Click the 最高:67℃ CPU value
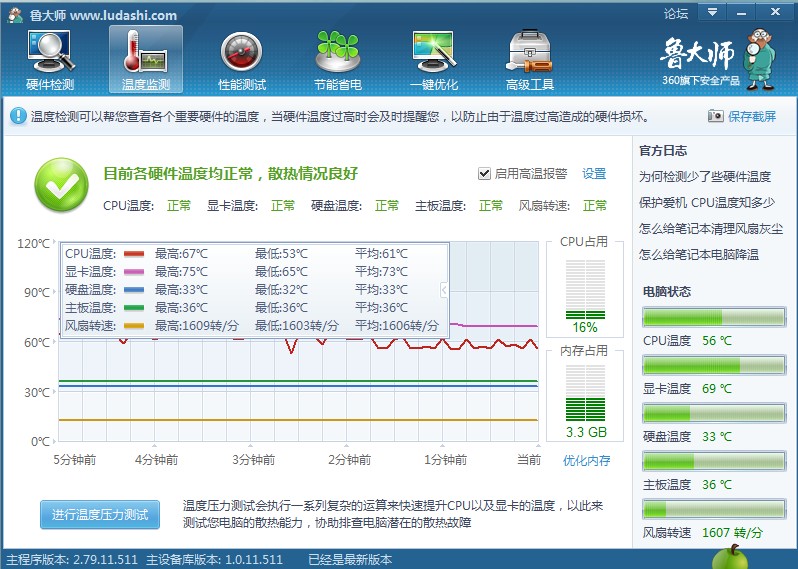Image resolution: width=798 pixels, height=569 pixels. coord(181,253)
